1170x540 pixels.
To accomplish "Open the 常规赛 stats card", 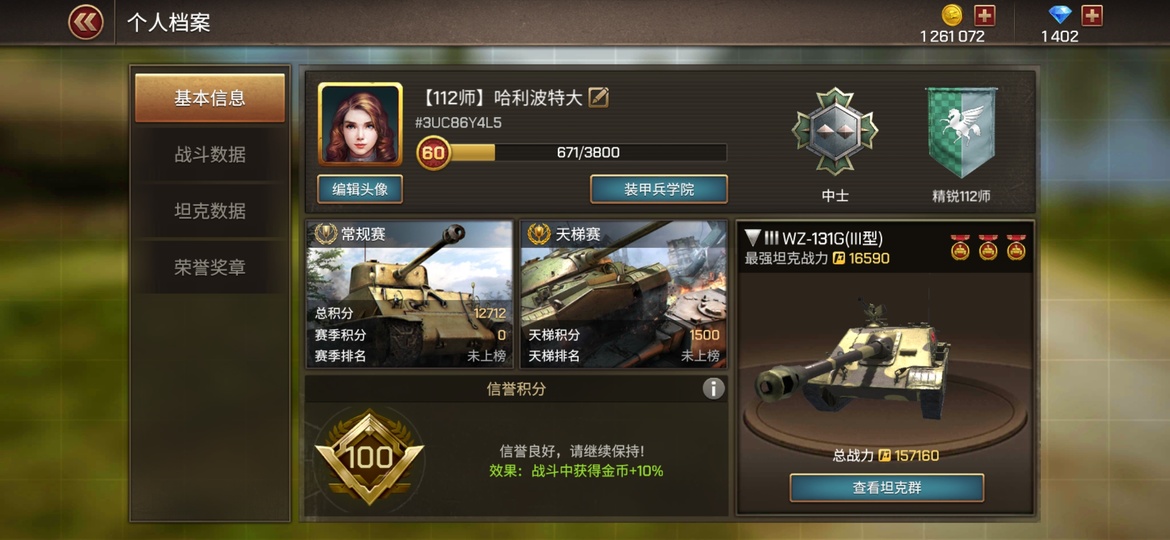I will (x=410, y=294).
